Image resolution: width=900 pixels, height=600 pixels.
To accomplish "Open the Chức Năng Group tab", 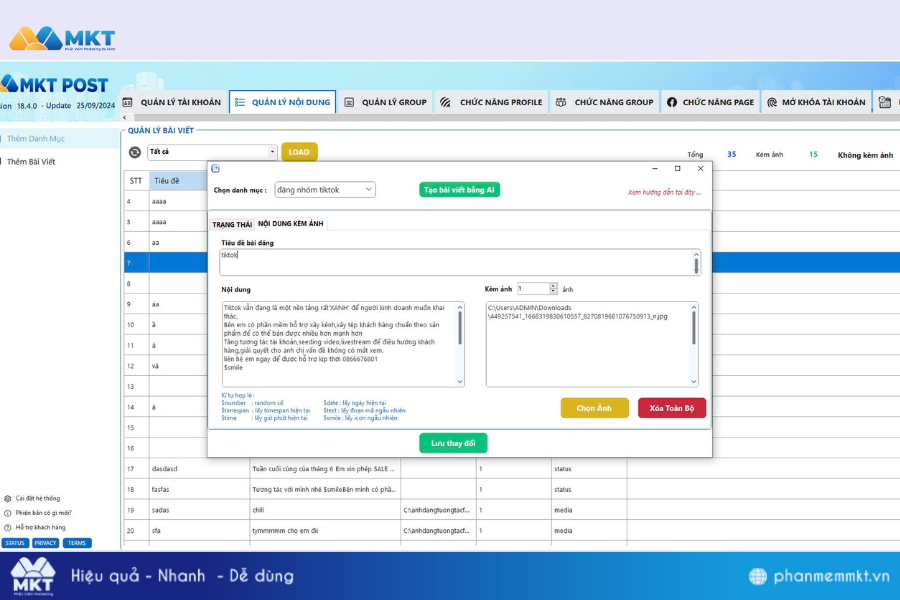I will coord(604,102).
